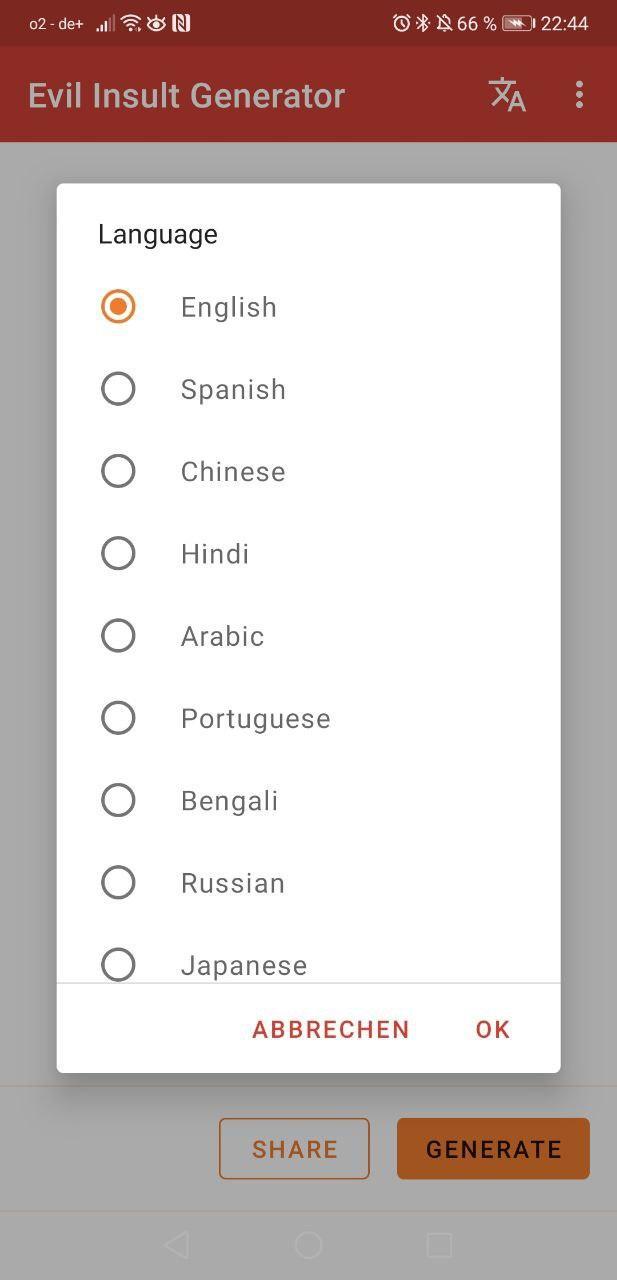Tap the alarm clock status icon
Screen dimensions: 617x1280
pyautogui.click(x=401, y=23)
